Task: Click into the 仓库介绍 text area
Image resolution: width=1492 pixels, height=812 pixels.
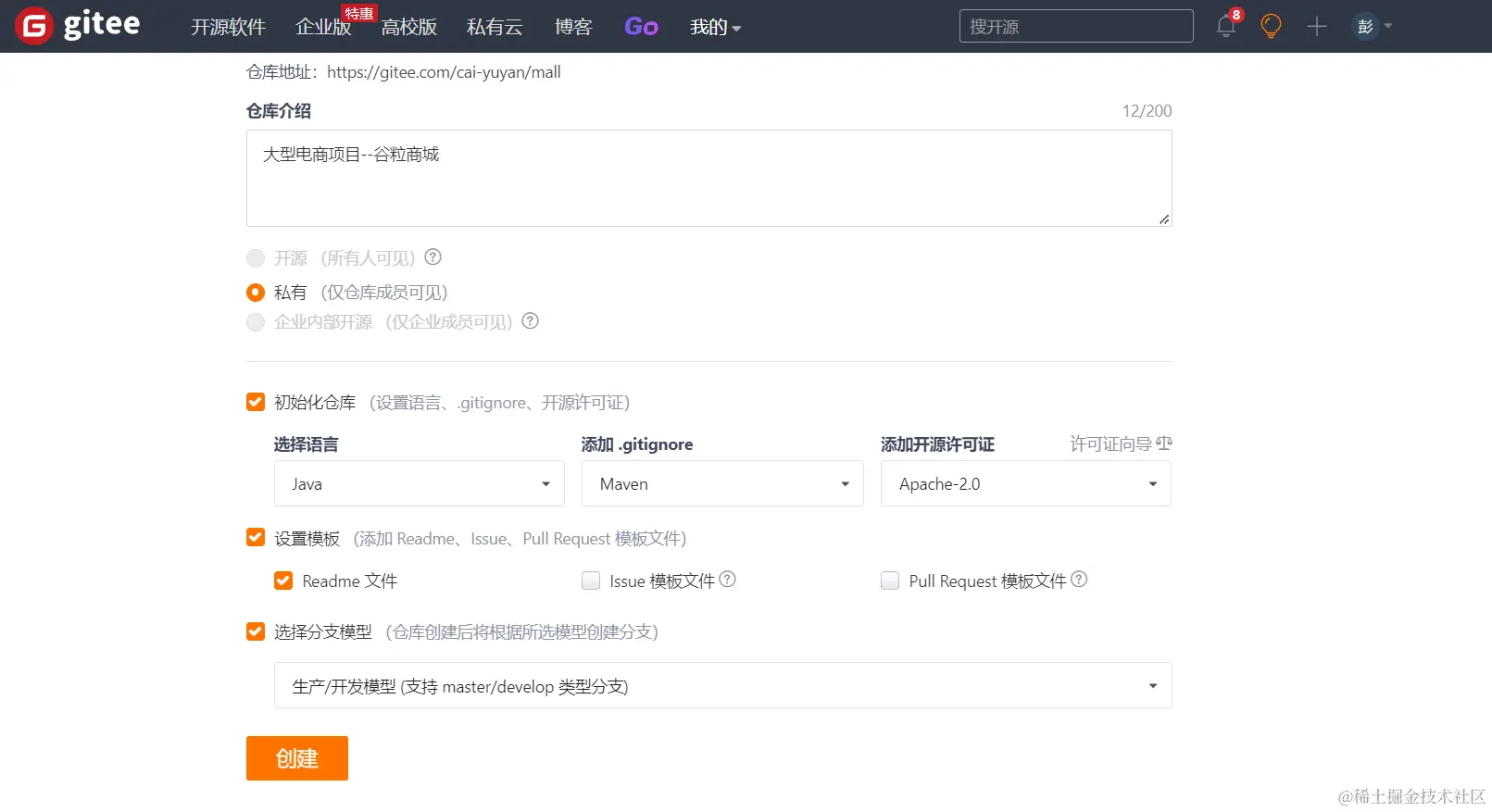Action: [709, 178]
